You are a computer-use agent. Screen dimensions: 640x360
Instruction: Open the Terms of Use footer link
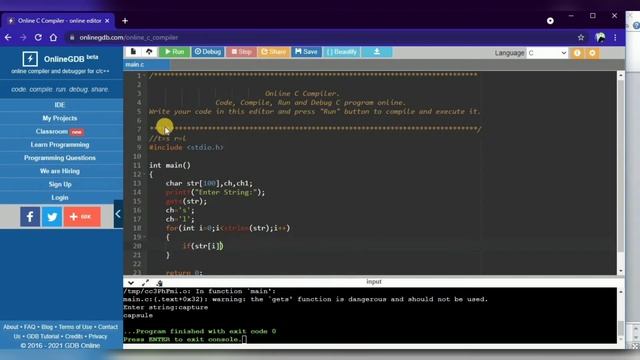(x=75, y=327)
